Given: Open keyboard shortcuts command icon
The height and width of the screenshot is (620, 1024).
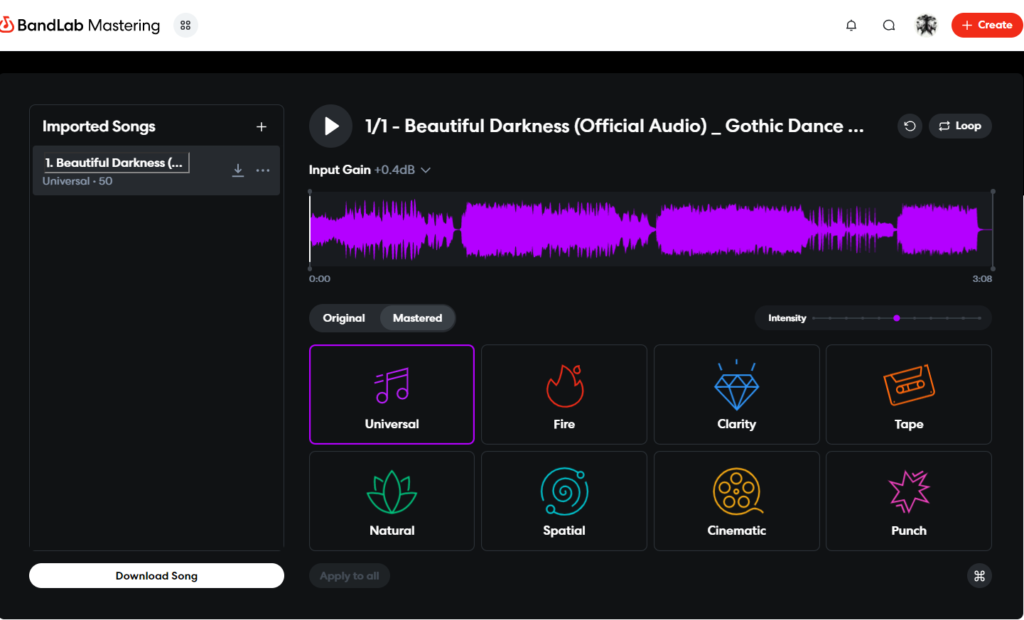Looking at the screenshot, I should [x=980, y=576].
